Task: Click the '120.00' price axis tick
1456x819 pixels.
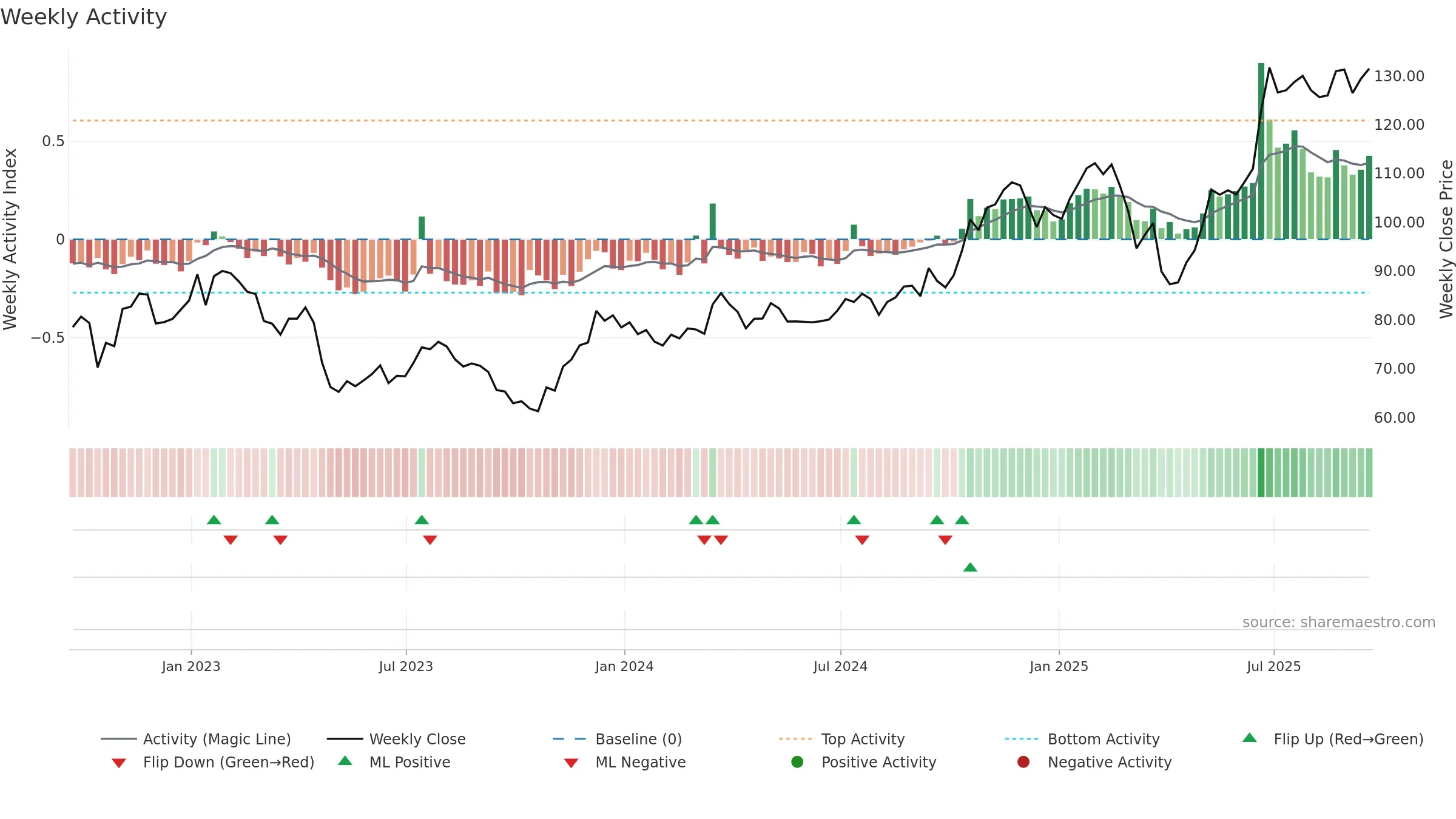Action: pos(1399,124)
